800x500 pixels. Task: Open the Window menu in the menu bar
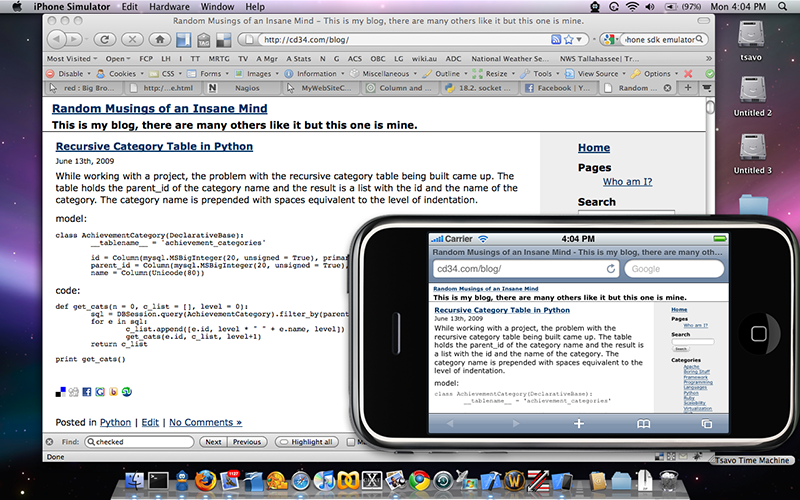217,7
